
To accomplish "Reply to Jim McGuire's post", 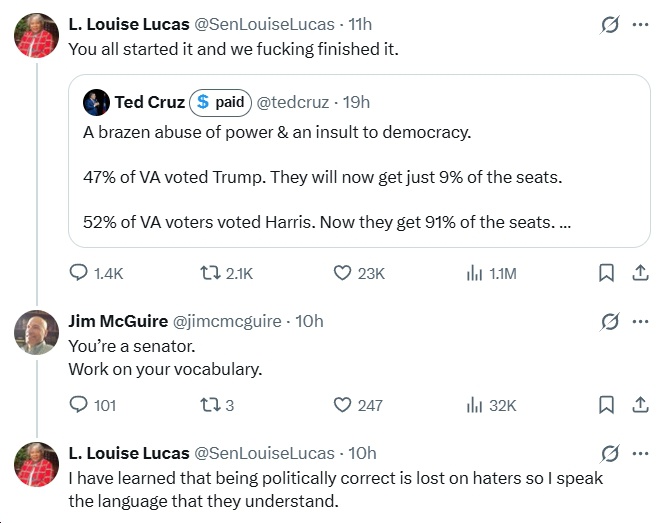I will (80, 405).
